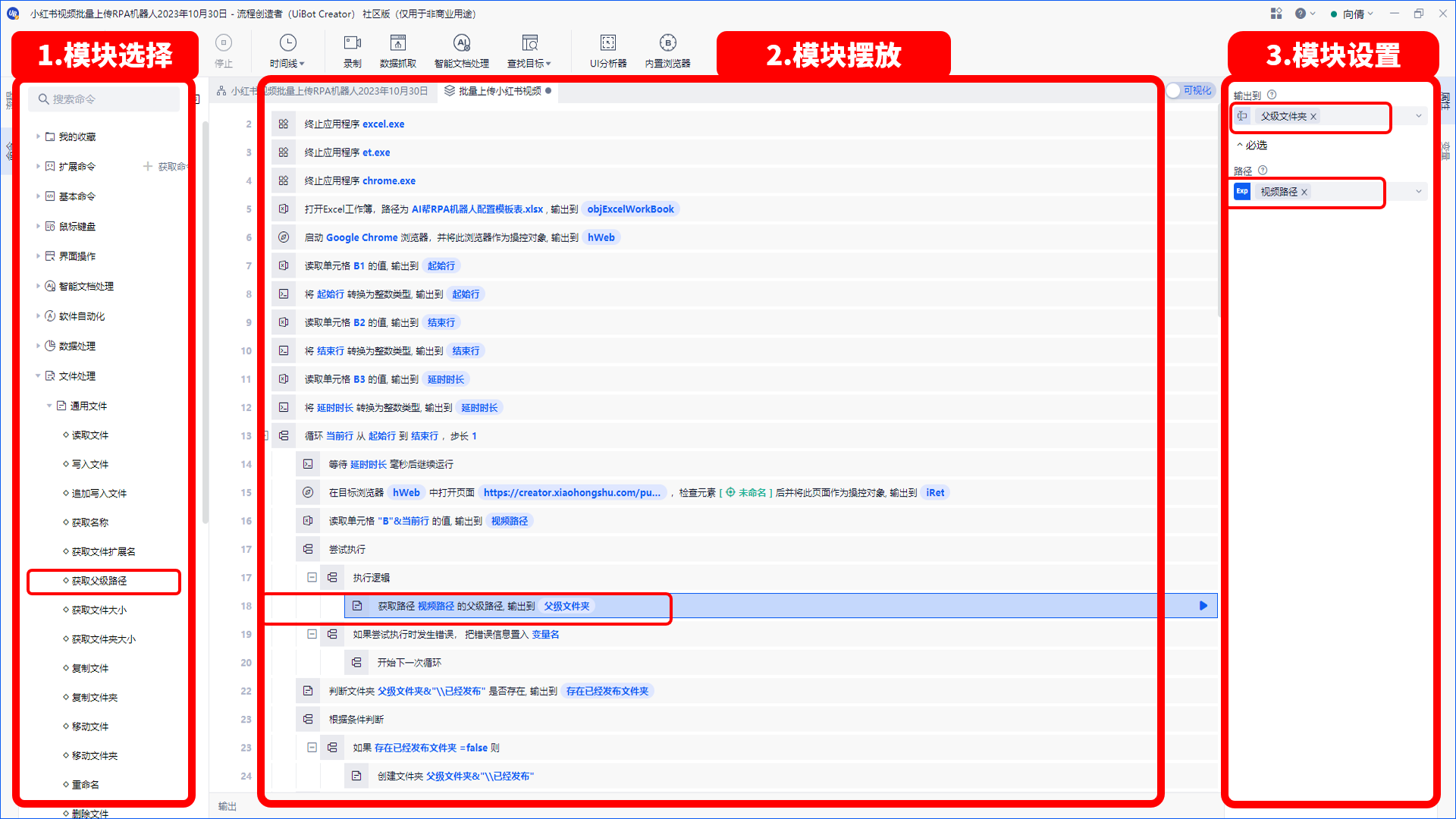
Task: Click the help icon next to 输出到
Action: click(1272, 95)
